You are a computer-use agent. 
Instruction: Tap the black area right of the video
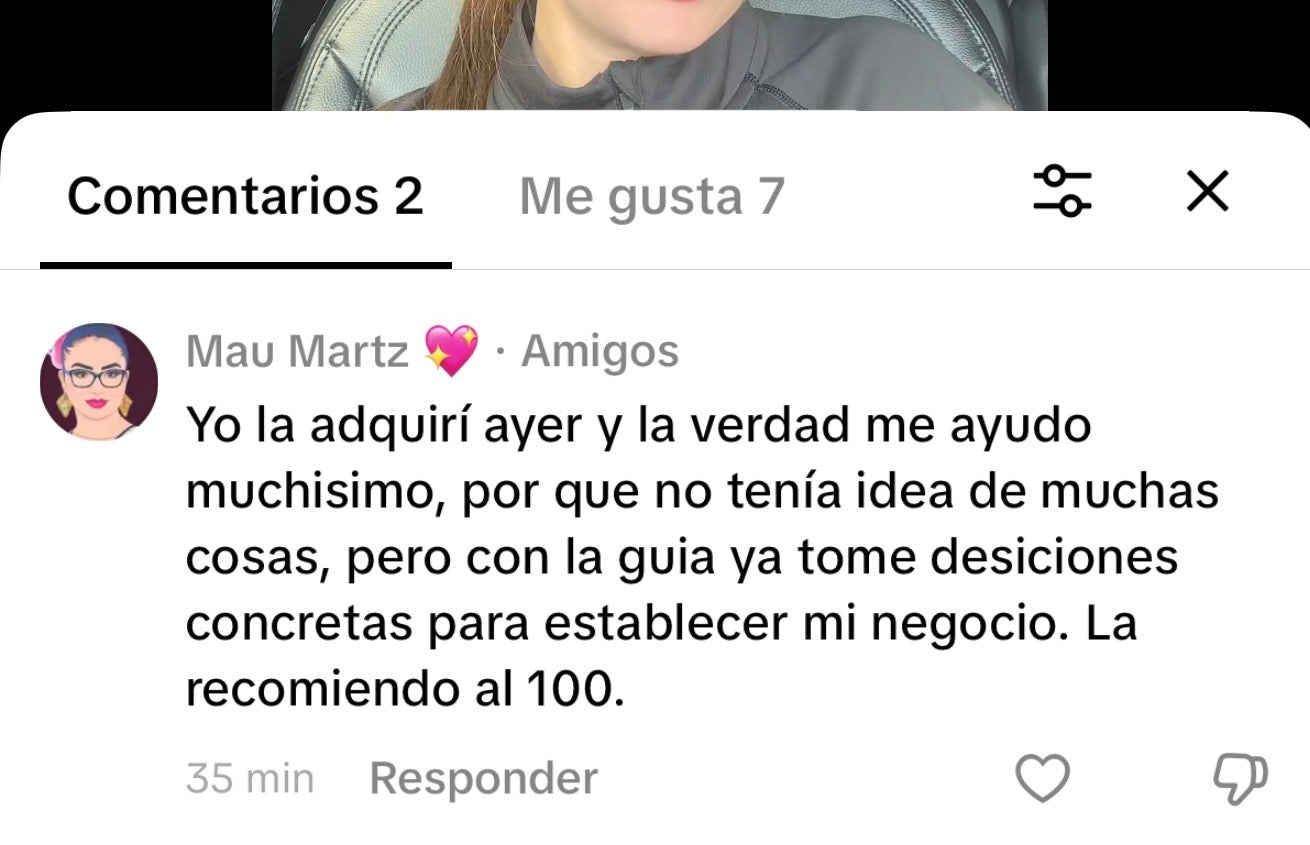tap(1178, 55)
